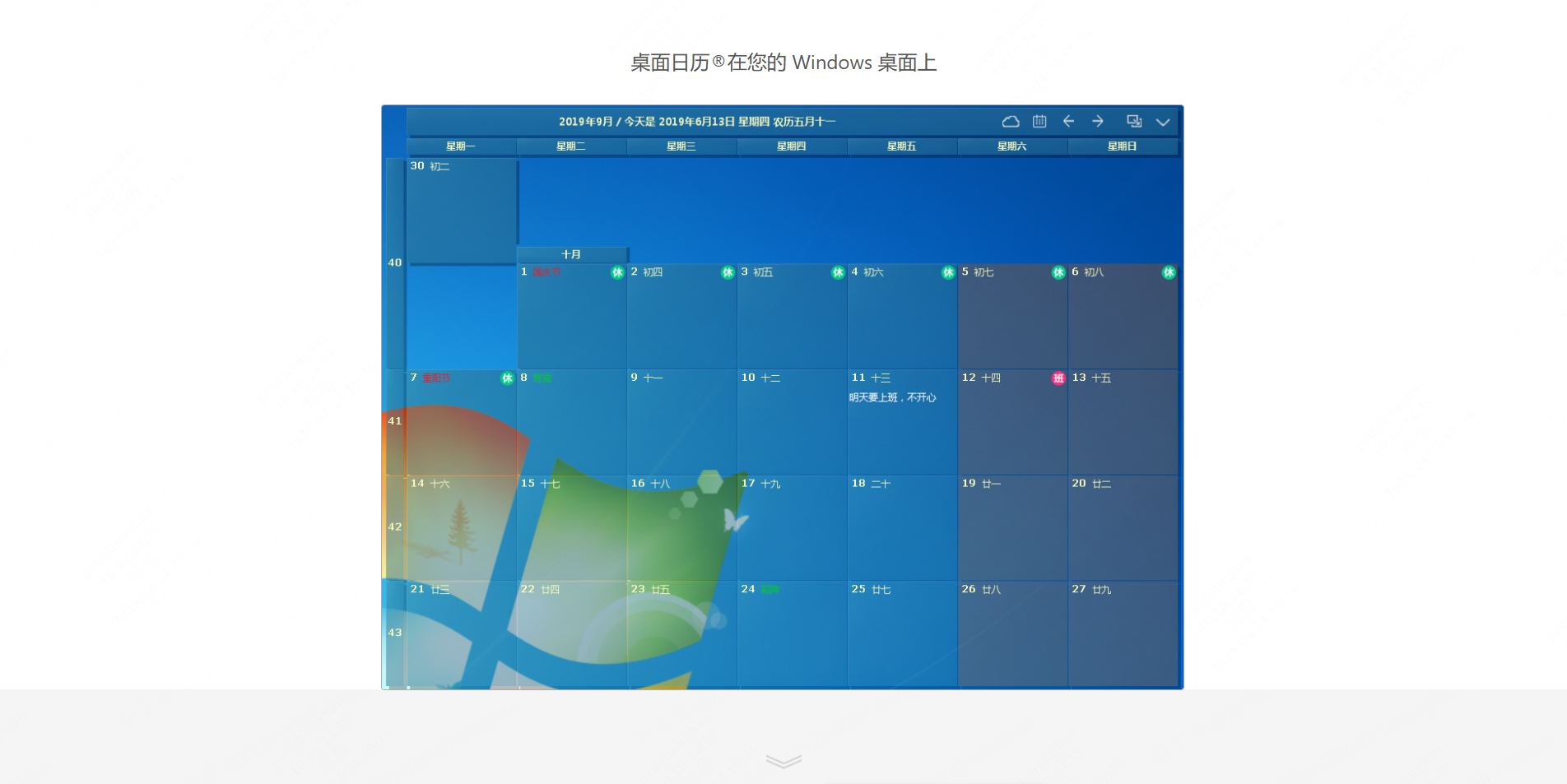Click the 休 badge on day 3 初五
Image resolution: width=1567 pixels, height=784 pixels.
coord(838,272)
